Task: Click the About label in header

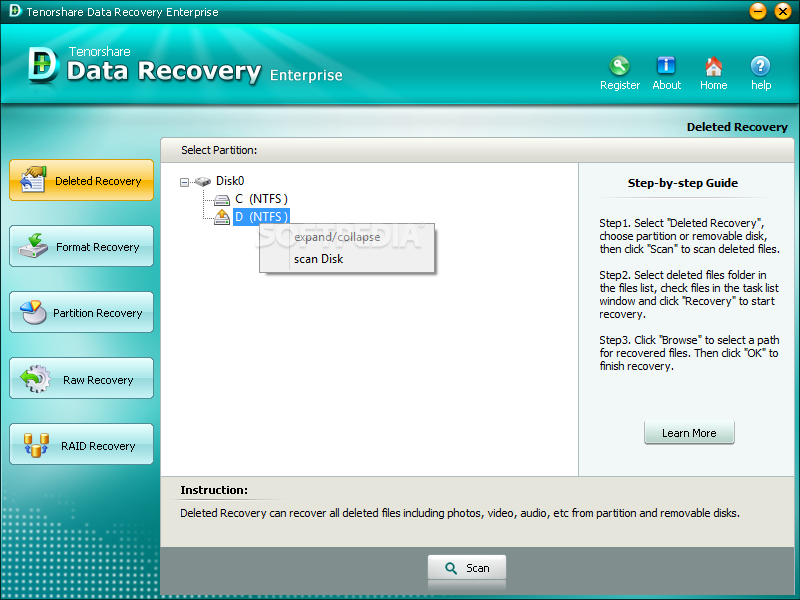Action: click(x=666, y=85)
